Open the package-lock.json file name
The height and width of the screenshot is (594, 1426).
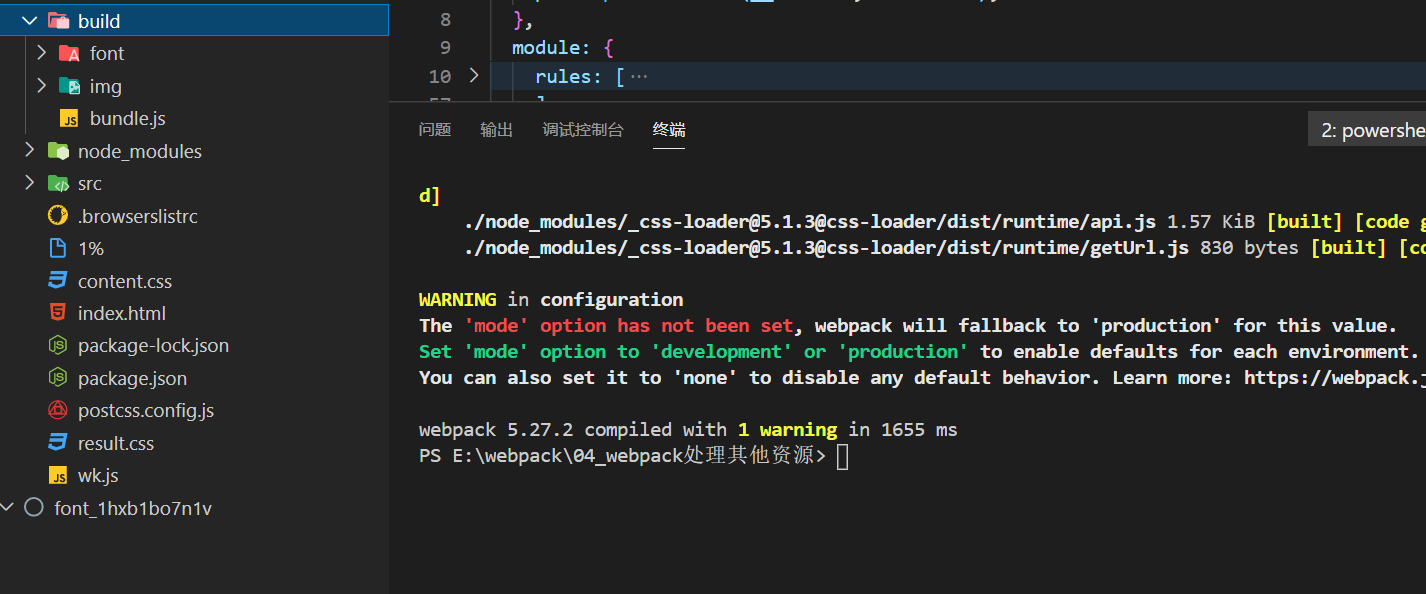pos(154,346)
